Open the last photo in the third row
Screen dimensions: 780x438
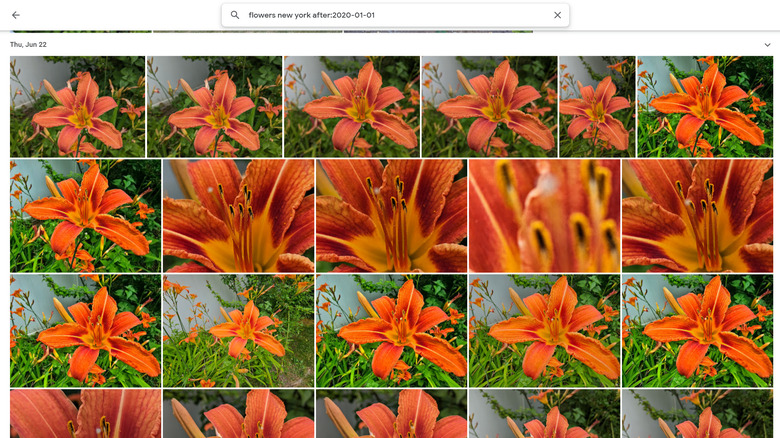pyautogui.click(x=696, y=331)
